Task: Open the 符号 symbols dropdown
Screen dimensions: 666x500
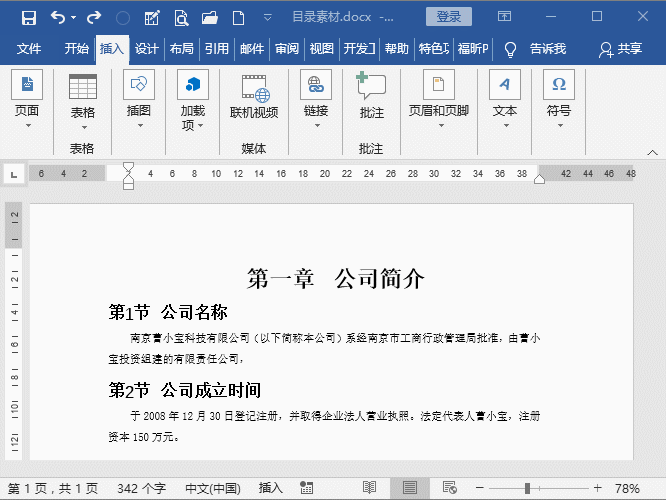Action: (x=559, y=99)
